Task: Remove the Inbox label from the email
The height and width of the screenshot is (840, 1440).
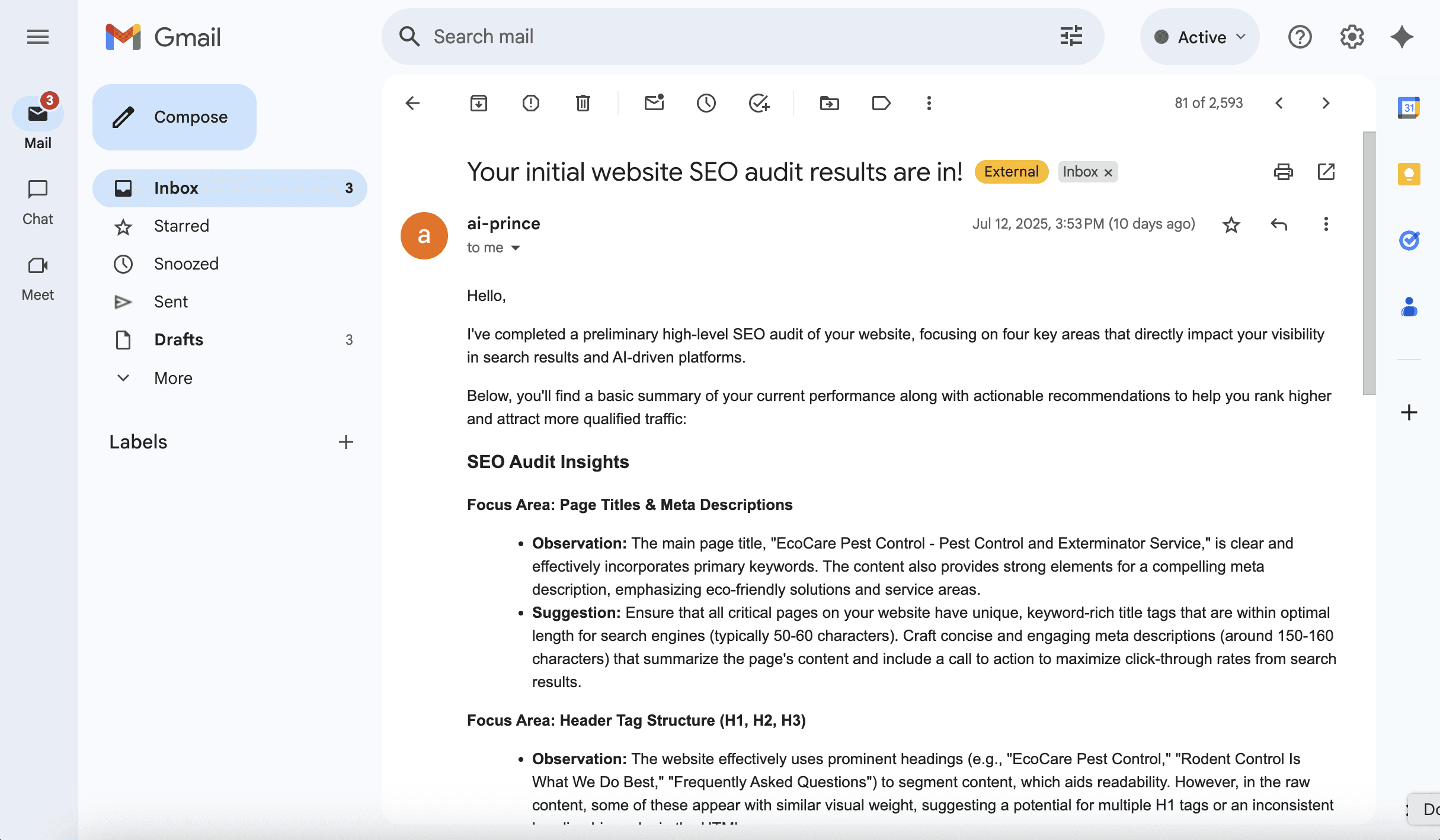Action: pos(1108,172)
